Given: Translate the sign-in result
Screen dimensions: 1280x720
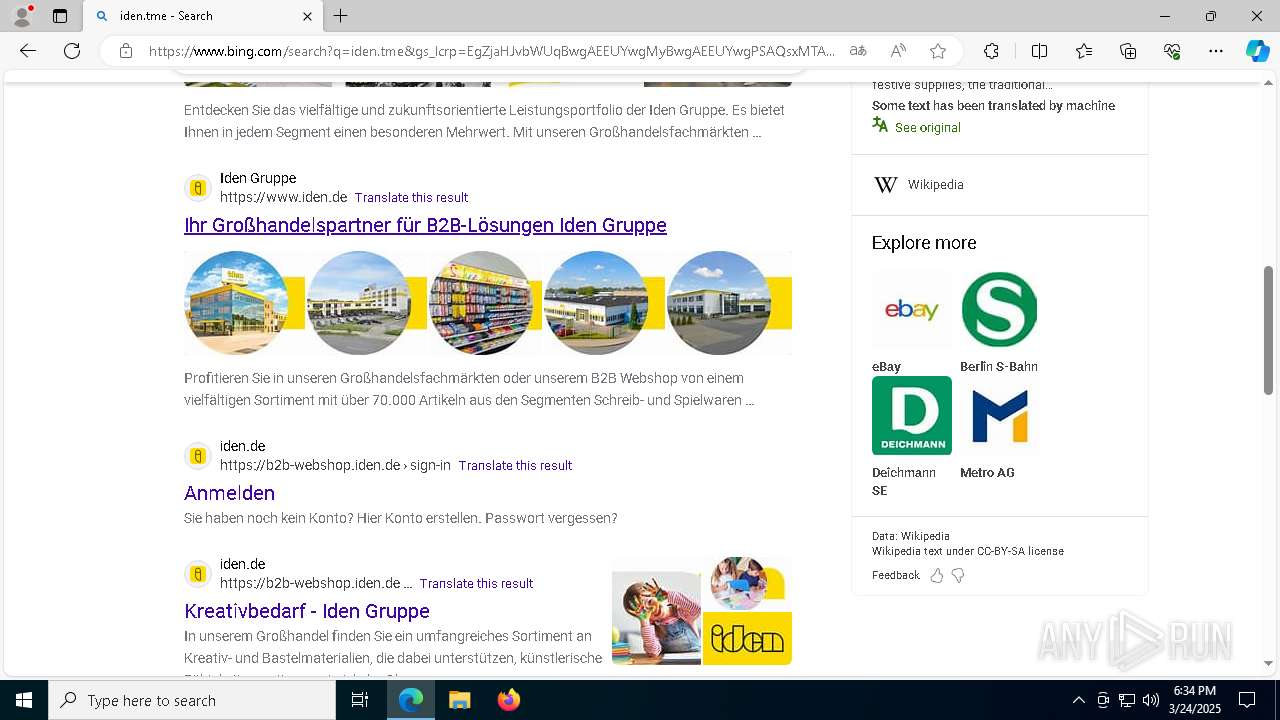Looking at the screenshot, I should coord(515,466).
